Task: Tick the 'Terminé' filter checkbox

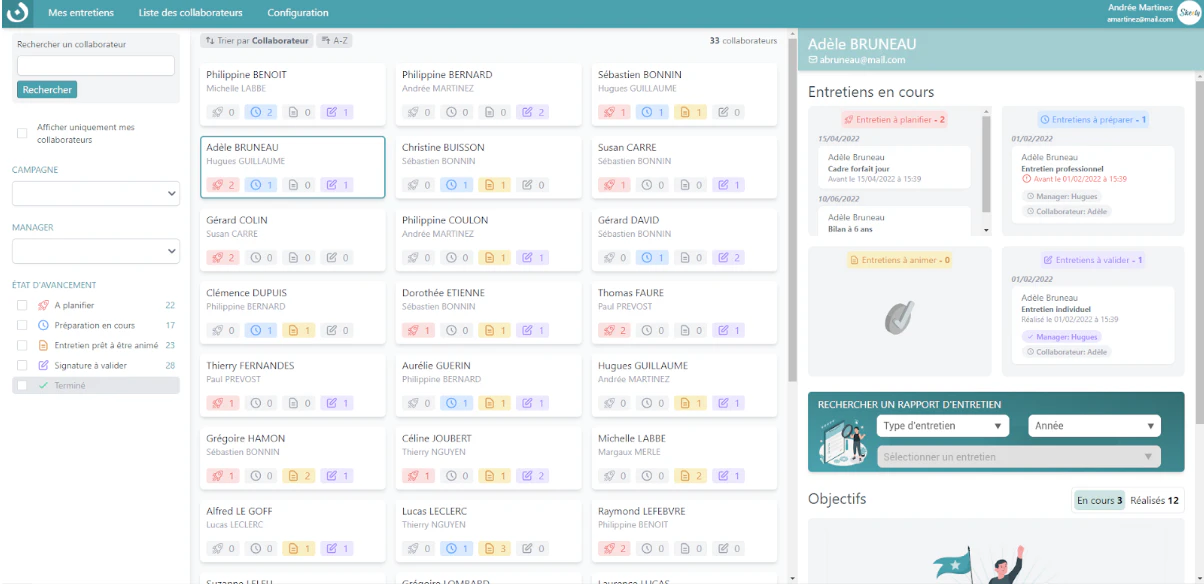Action: click(x=22, y=386)
